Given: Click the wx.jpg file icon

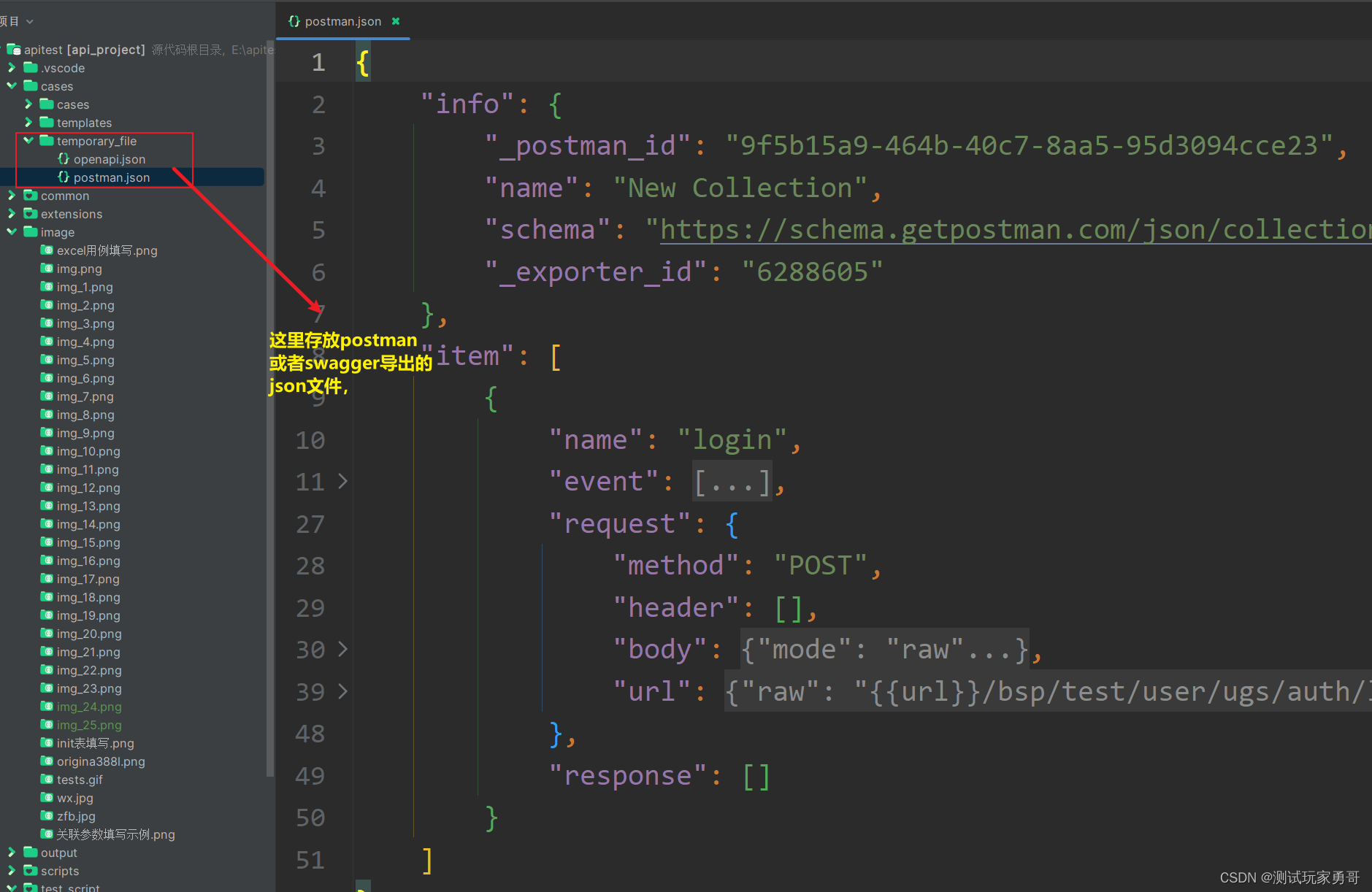Looking at the screenshot, I should pos(47,798).
